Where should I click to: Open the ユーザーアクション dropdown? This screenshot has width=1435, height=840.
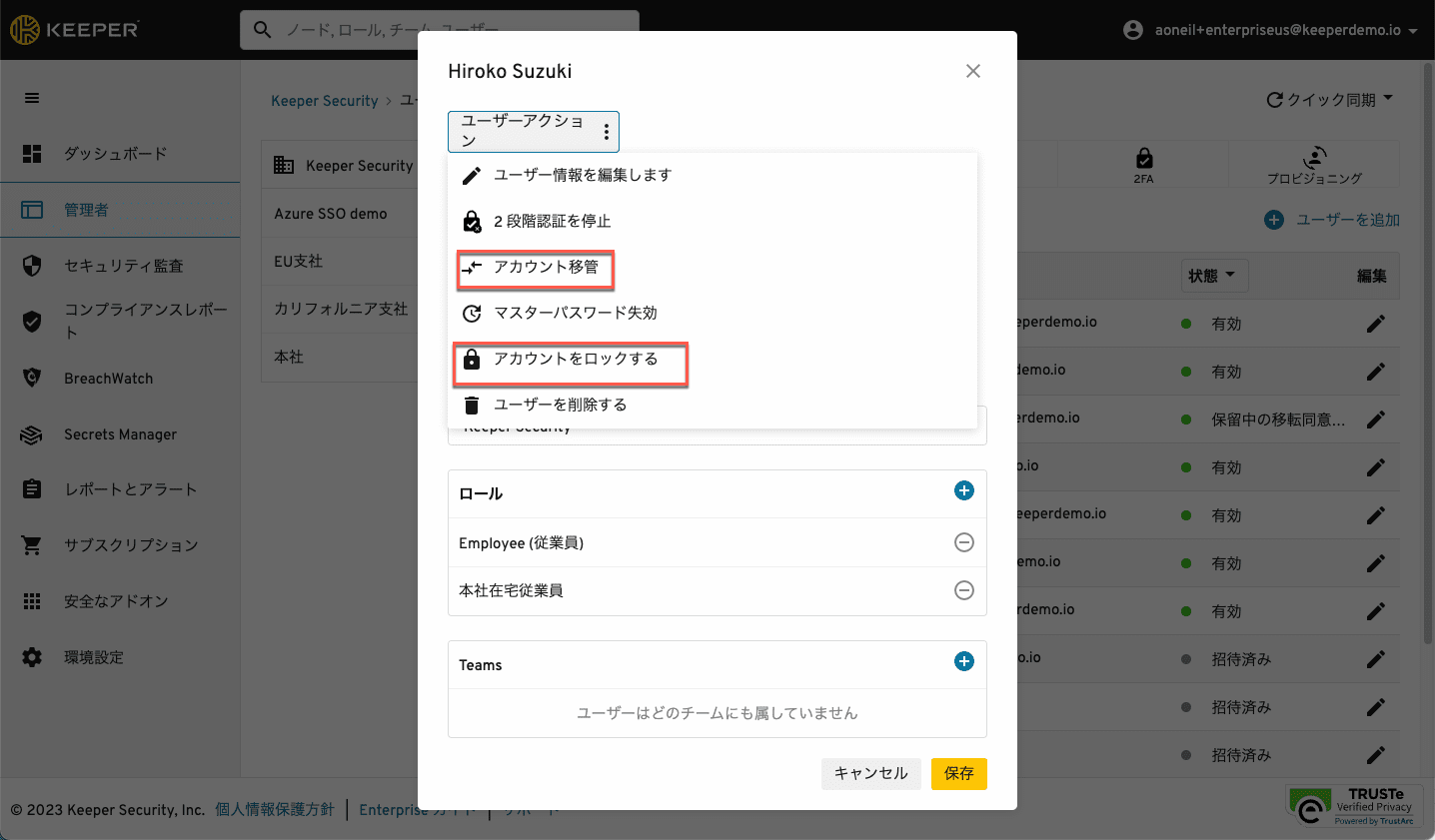533,131
